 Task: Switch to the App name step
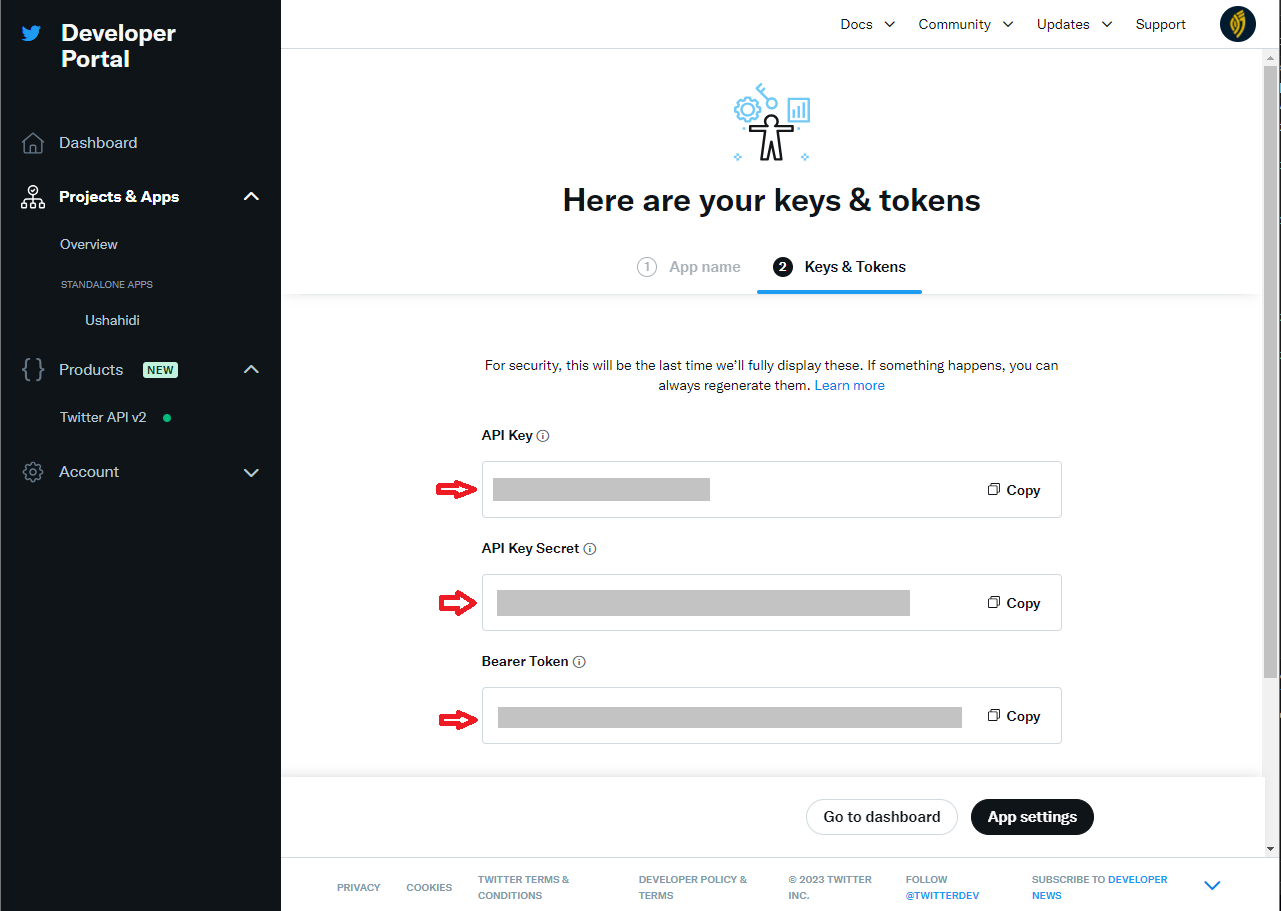click(689, 267)
